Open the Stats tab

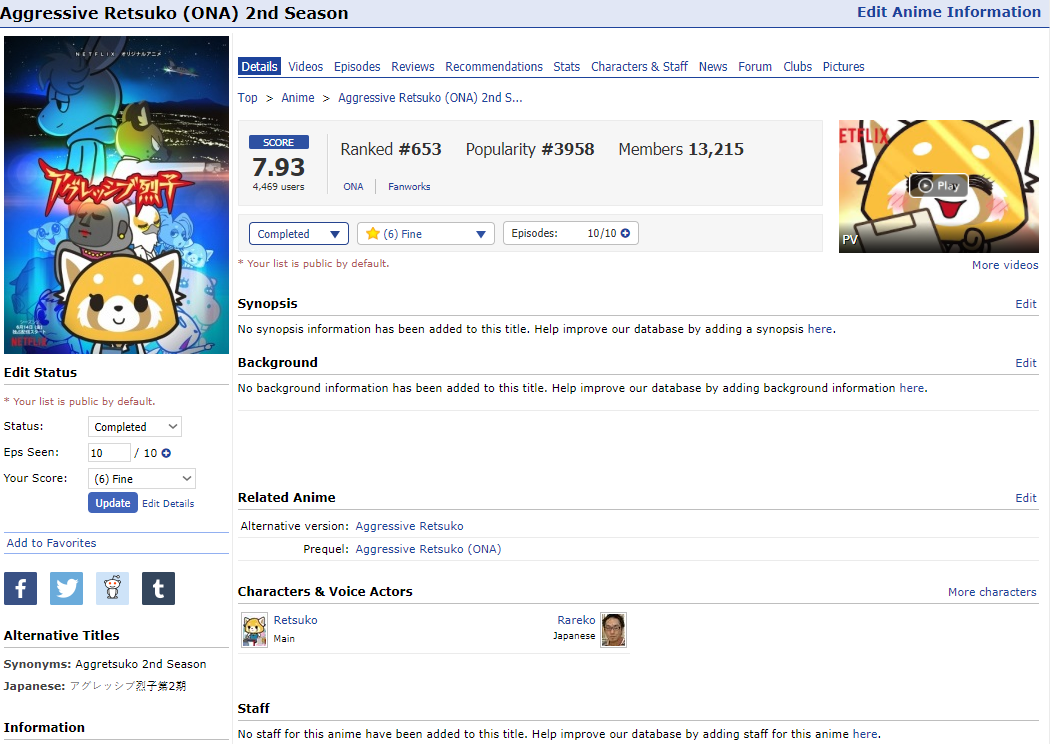(x=567, y=67)
